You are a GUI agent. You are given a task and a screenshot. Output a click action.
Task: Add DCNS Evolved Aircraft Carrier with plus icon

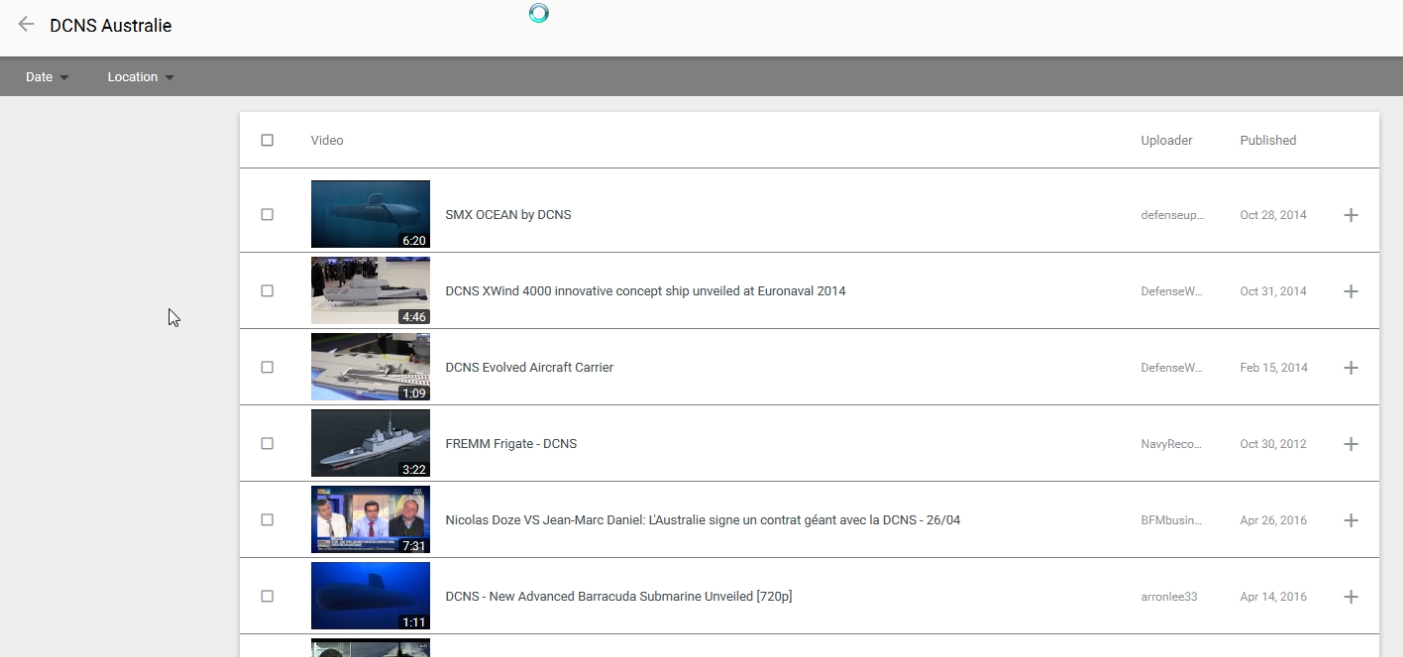1350,367
